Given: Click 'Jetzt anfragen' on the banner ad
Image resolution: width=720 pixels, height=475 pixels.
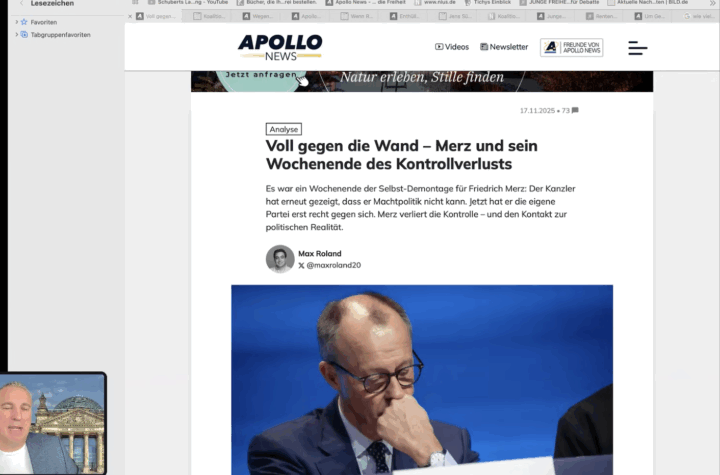Looking at the screenshot, I should point(261,76).
